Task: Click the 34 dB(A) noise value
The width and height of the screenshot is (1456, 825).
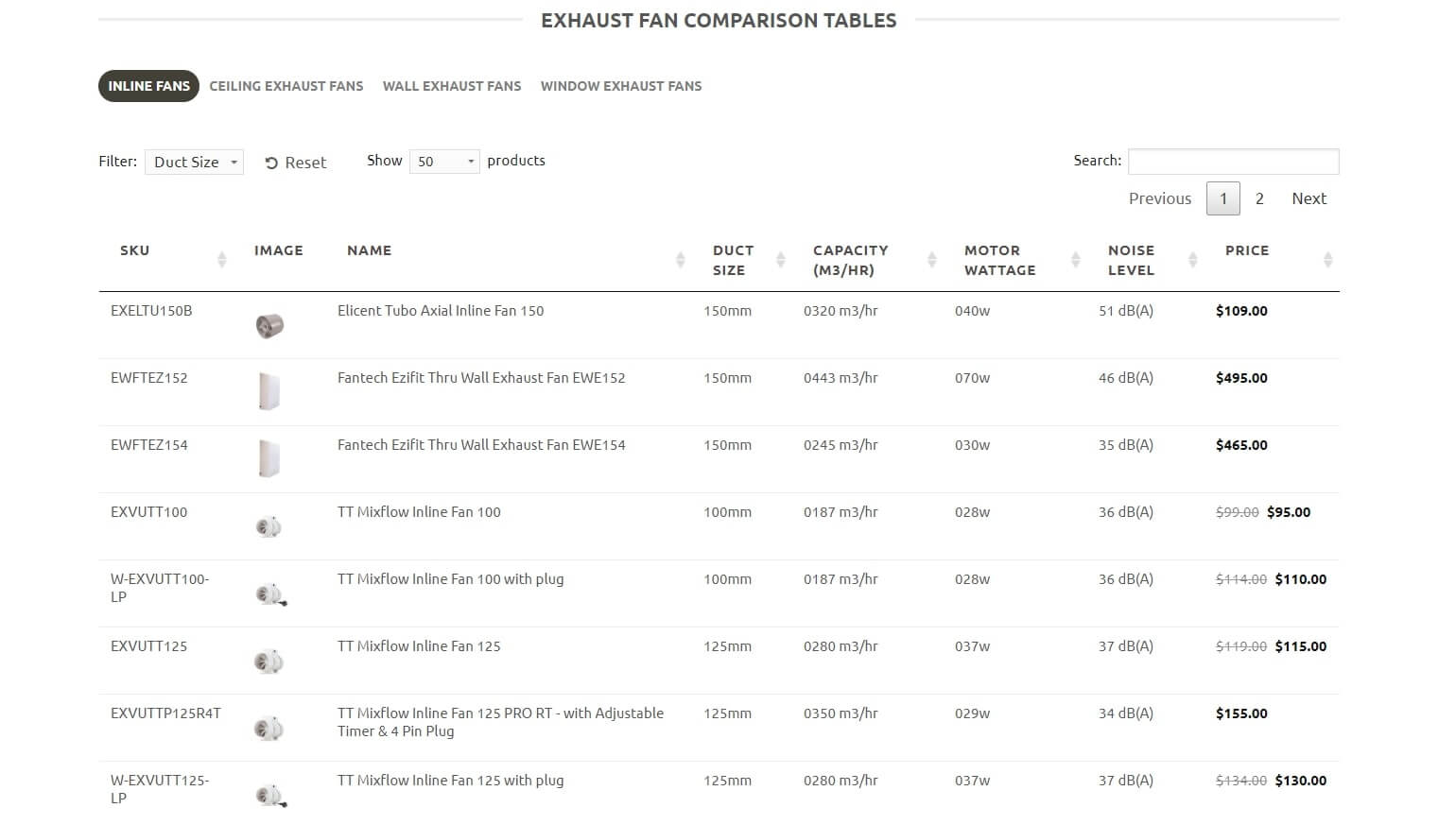Action: tap(1126, 713)
